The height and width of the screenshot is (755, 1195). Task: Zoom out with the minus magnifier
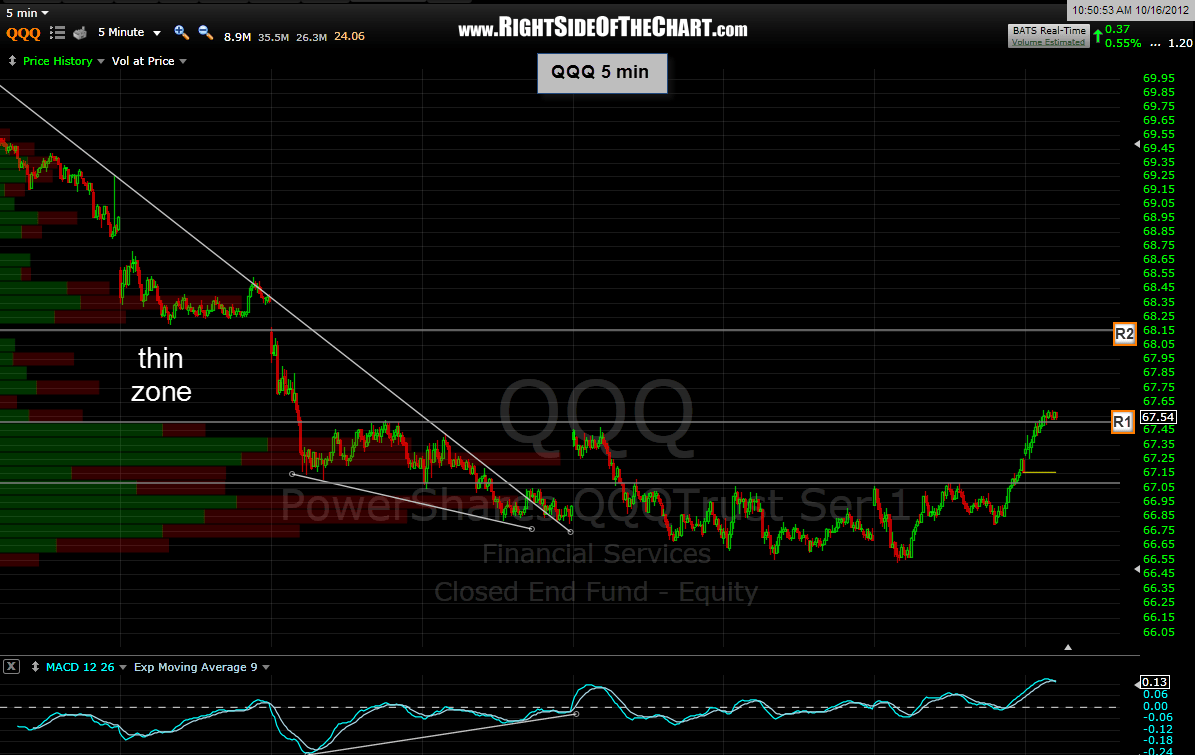(x=205, y=33)
